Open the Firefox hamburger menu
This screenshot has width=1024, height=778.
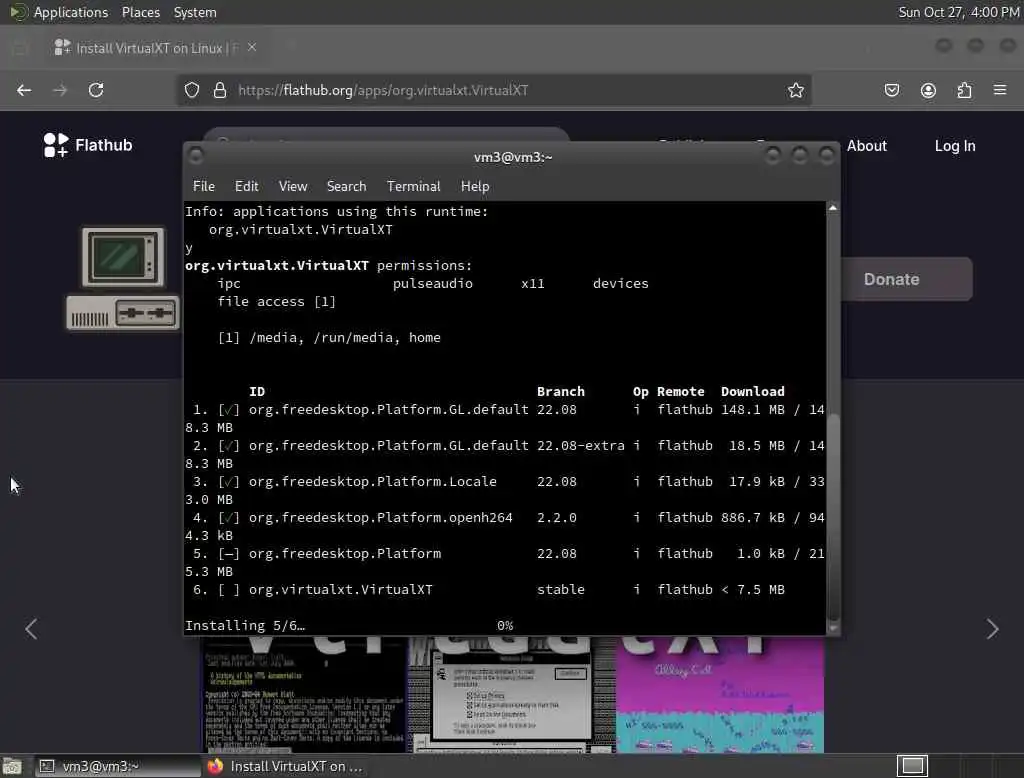(x=1000, y=90)
